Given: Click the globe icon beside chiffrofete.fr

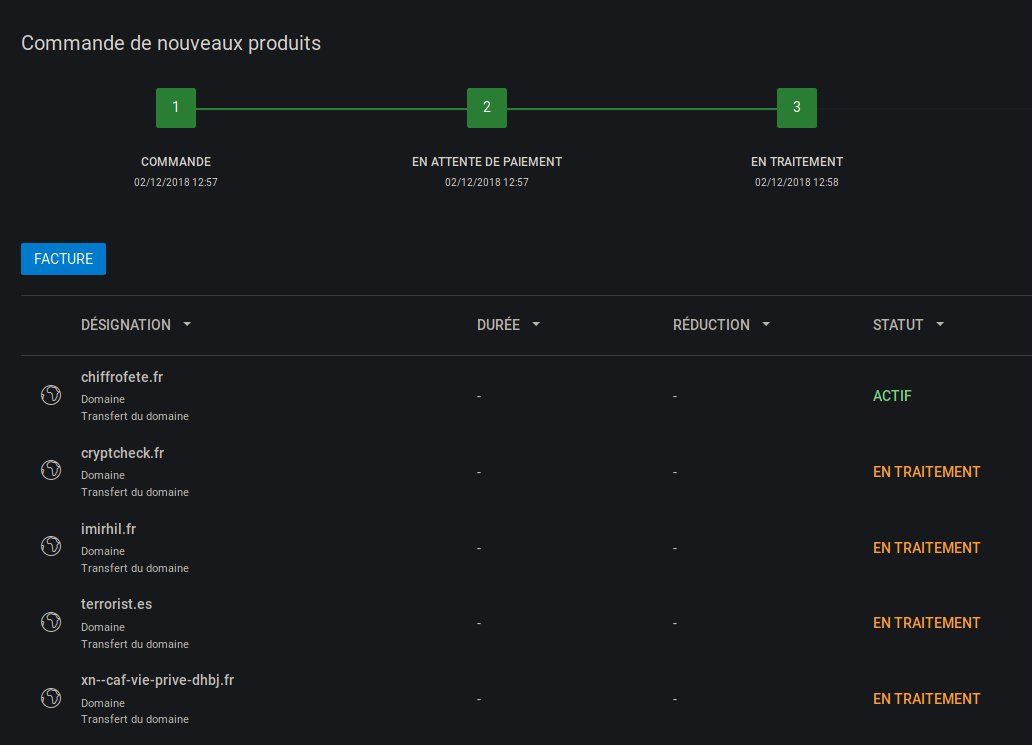Looking at the screenshot, I should [x=51, y=394].
